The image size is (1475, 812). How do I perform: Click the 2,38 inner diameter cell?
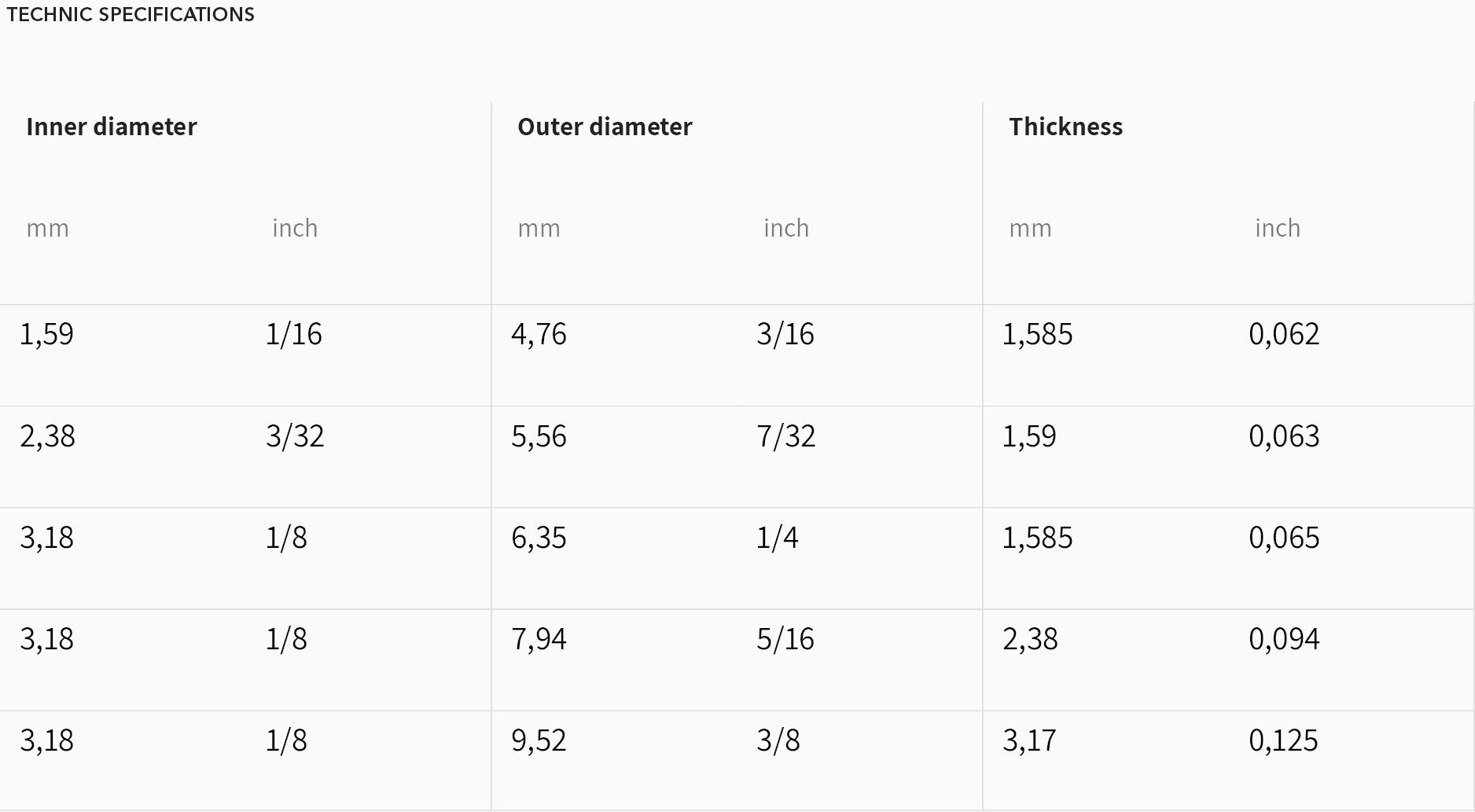click(x=47, y=436)
